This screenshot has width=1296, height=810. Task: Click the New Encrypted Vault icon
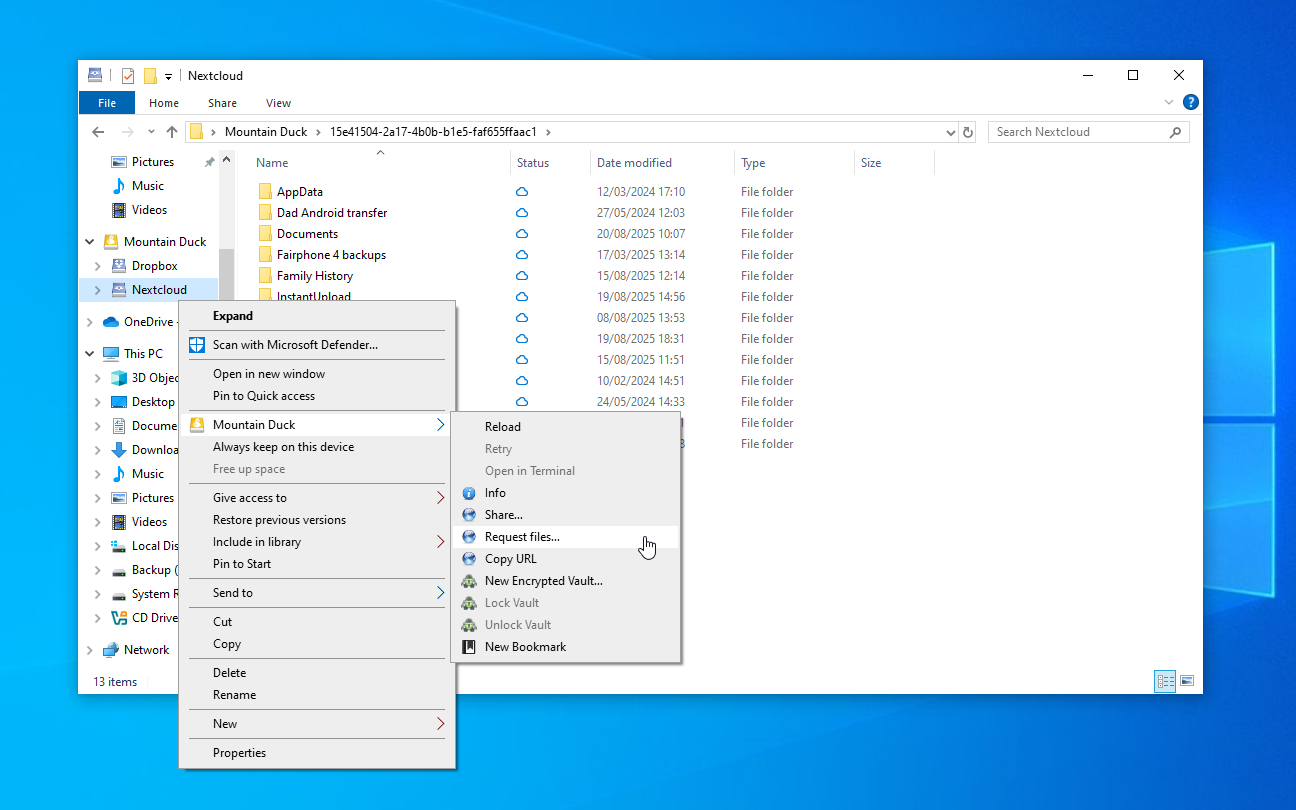(x=468, y=581)
